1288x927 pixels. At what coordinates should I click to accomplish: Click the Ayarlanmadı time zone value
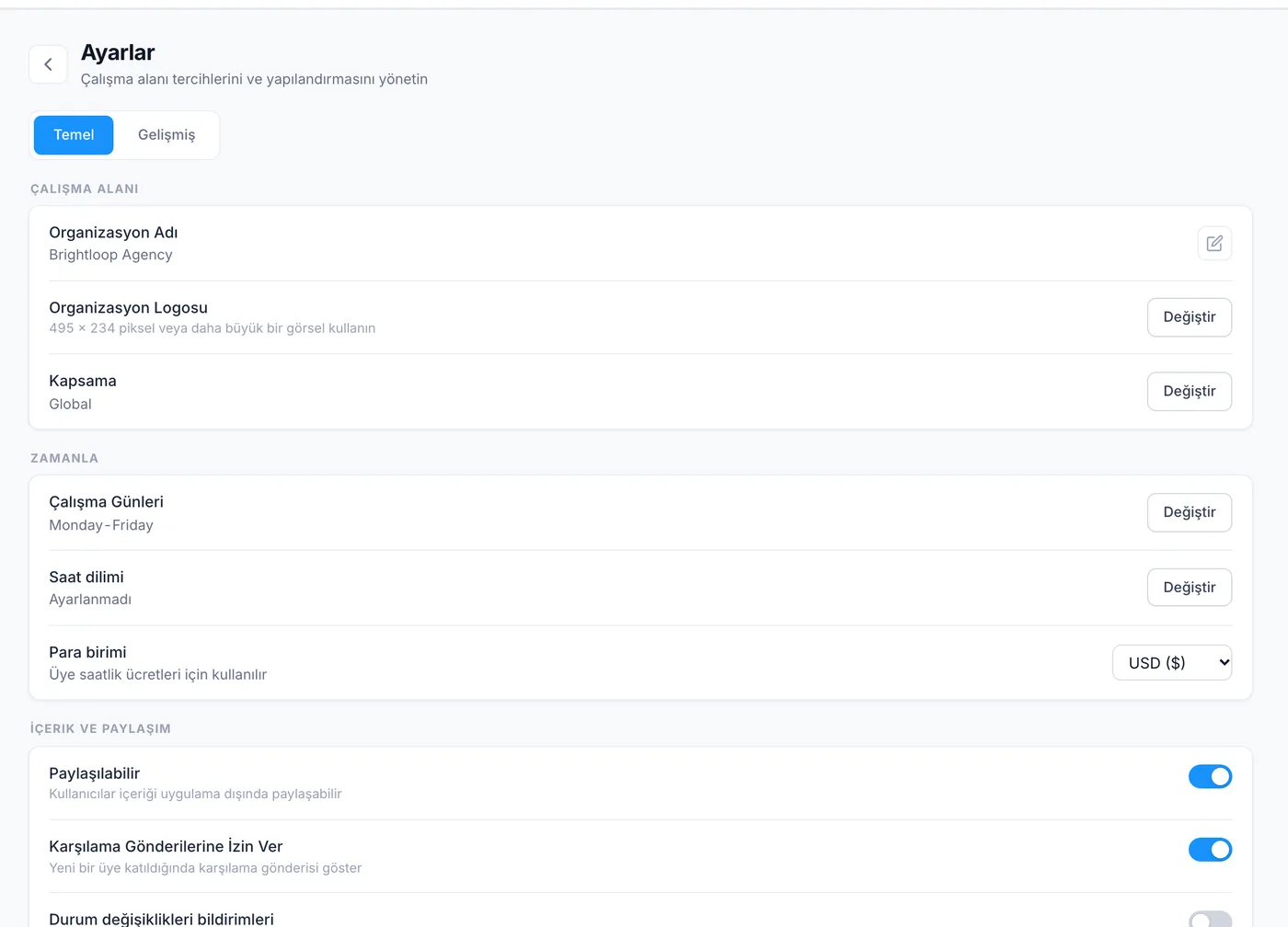click(x=90, y=600)
